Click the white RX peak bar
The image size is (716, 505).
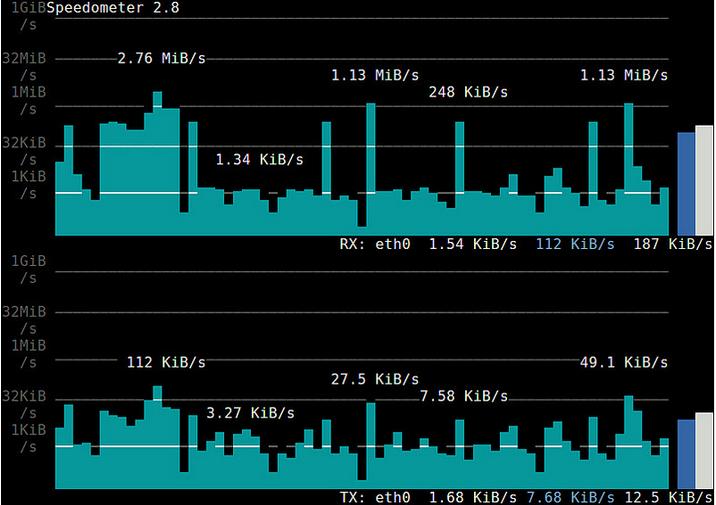click(x=704, y=180)
